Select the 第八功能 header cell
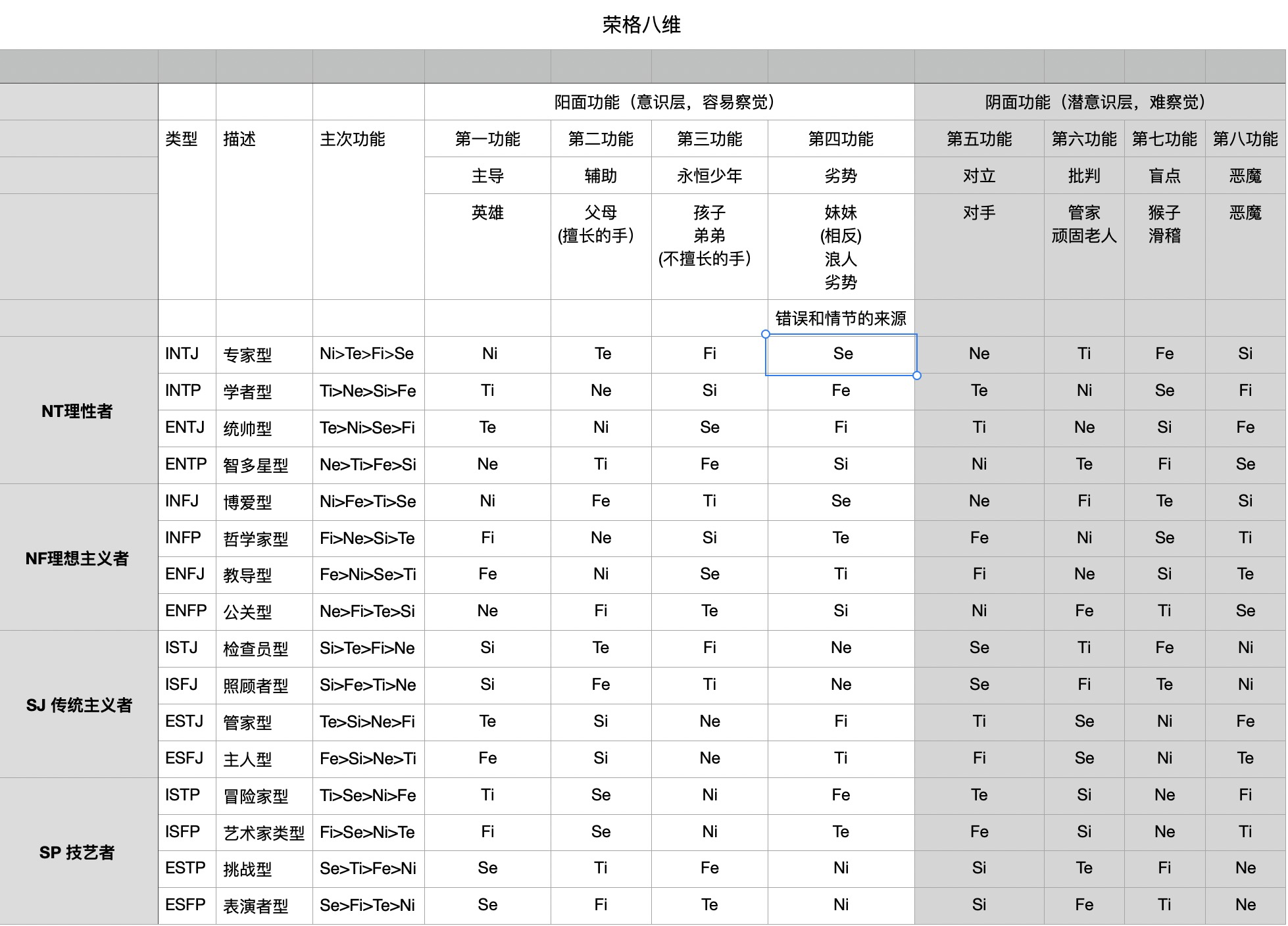Screen dimensions: 1288x926 (x=1245, y=139)
